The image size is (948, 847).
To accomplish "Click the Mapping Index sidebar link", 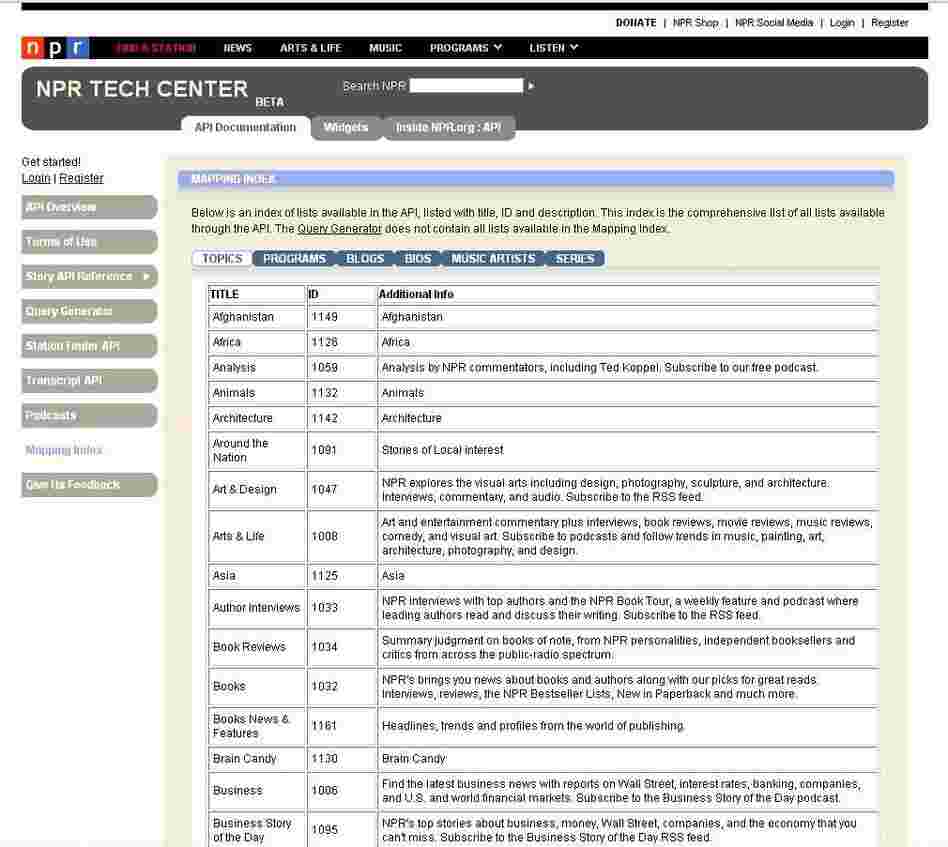I will [64, 450].
